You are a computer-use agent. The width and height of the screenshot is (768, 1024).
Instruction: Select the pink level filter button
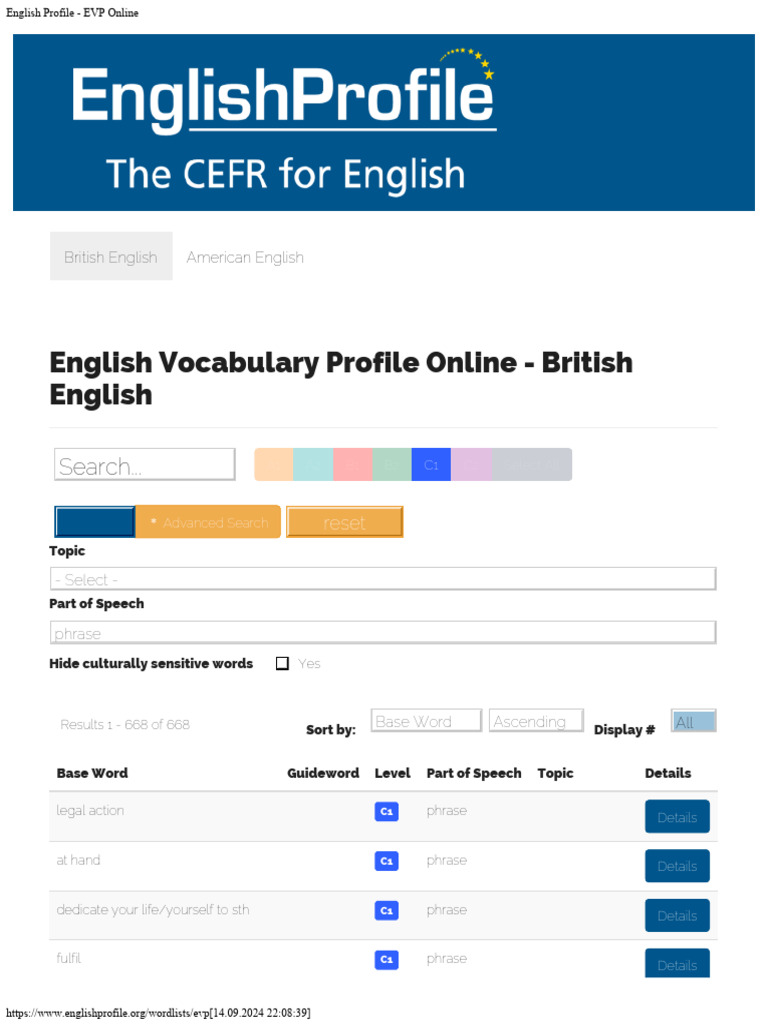tap(352, 465)
